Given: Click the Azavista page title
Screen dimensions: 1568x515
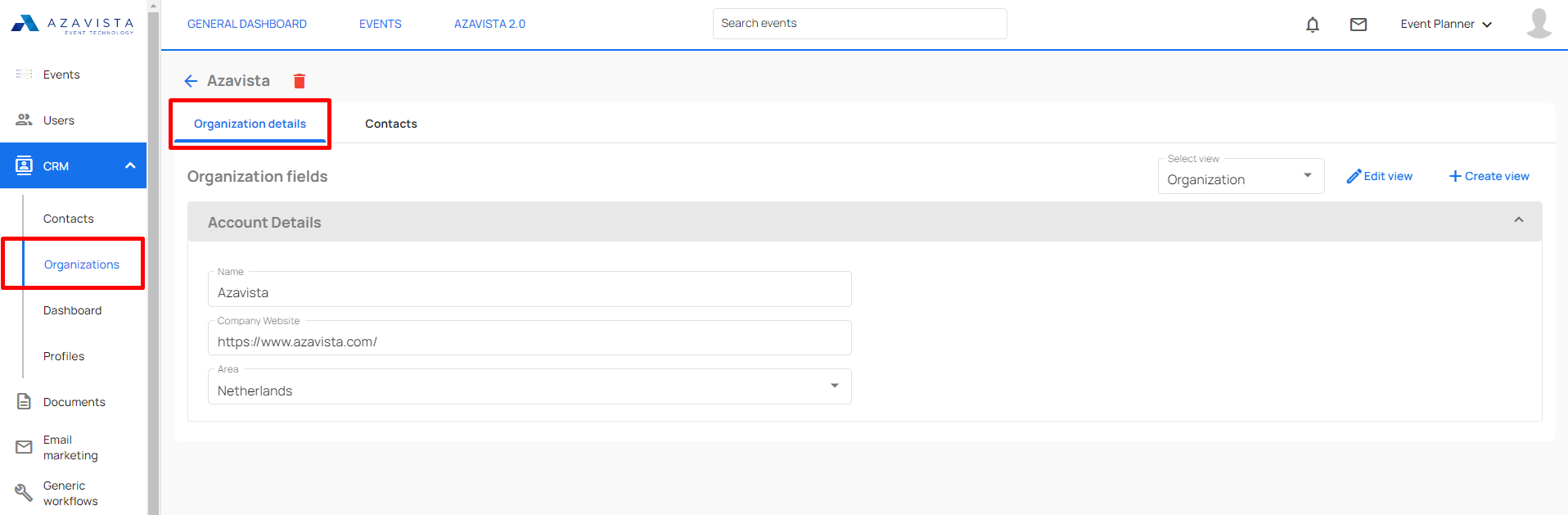Looking at the screenshot, I should 238,81.
